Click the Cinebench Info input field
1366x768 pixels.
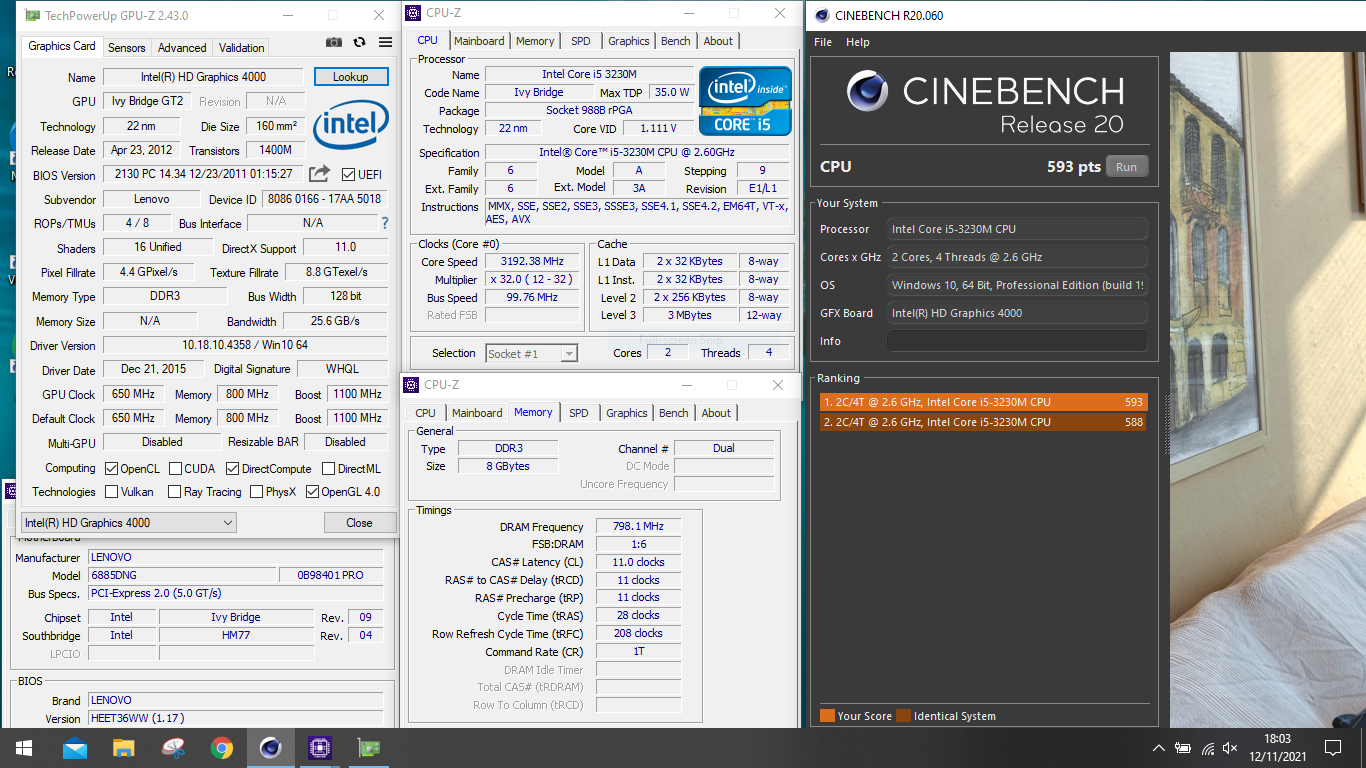point(1017,341)
